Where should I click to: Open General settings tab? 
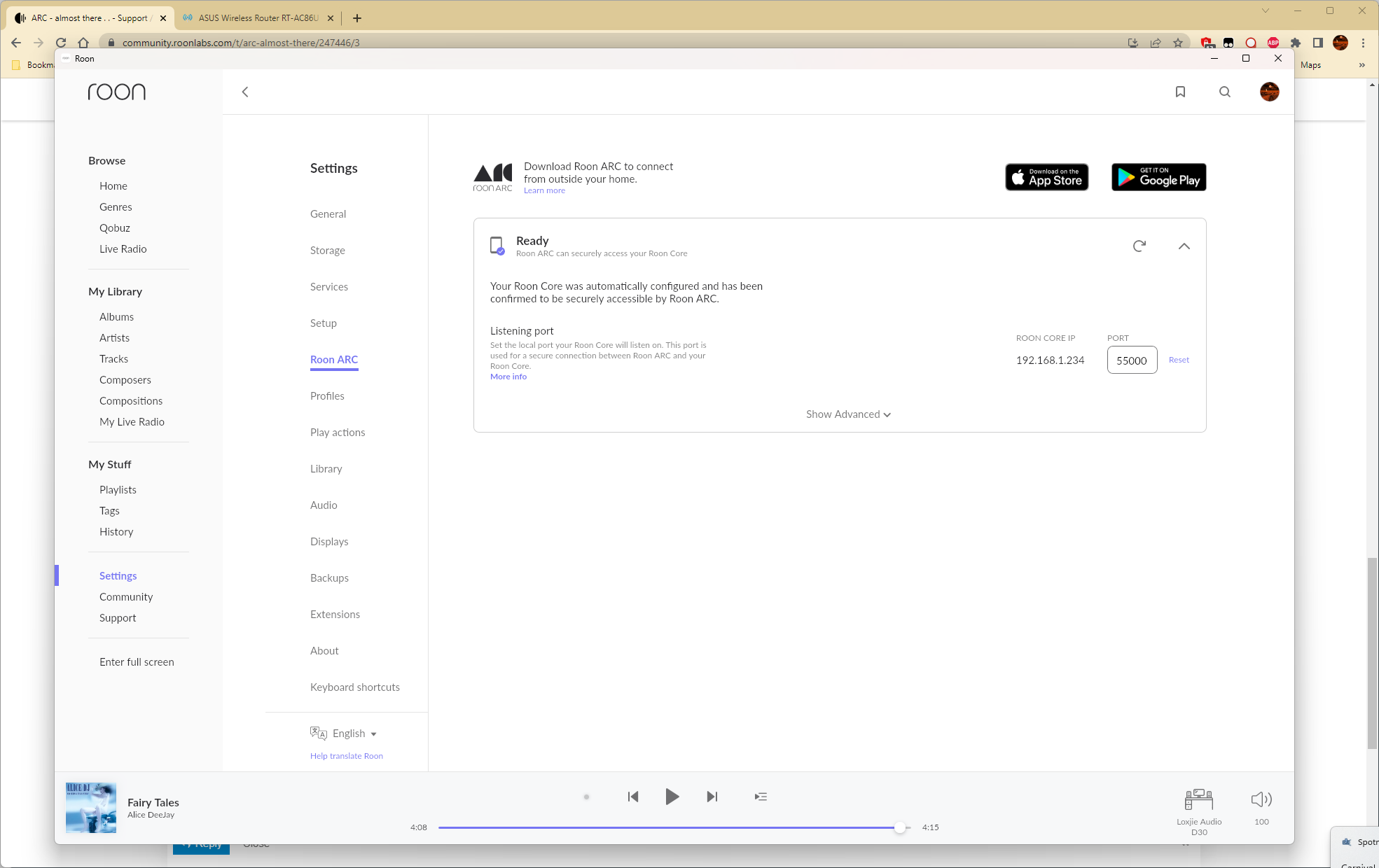(x=328, y=214)
